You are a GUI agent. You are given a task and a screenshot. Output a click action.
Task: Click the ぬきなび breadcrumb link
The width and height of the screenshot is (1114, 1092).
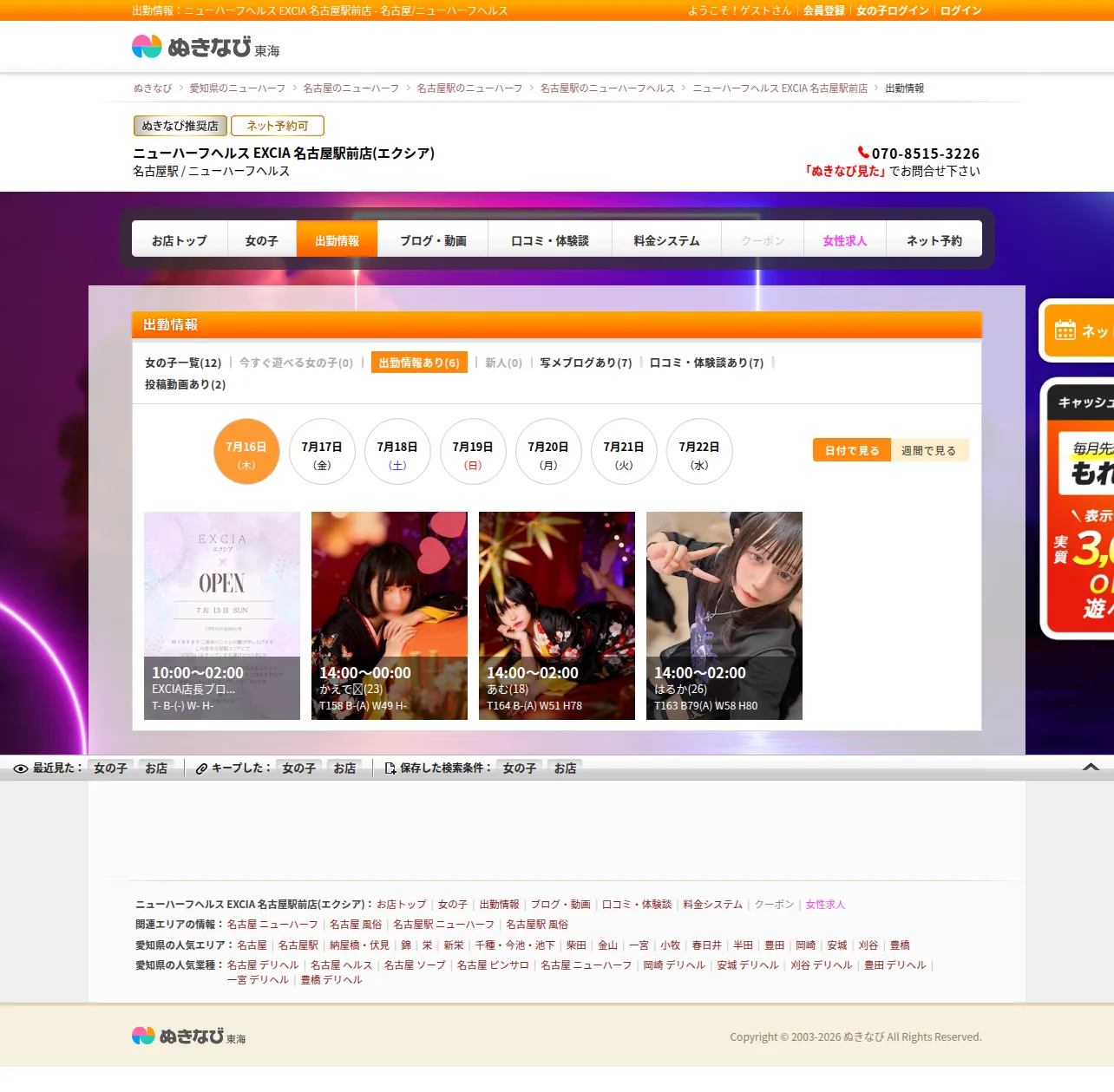tap(153, 88)
